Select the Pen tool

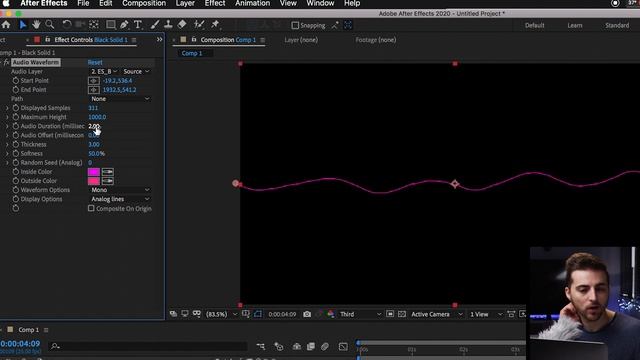pyautogui.click(x=124, y=25)
